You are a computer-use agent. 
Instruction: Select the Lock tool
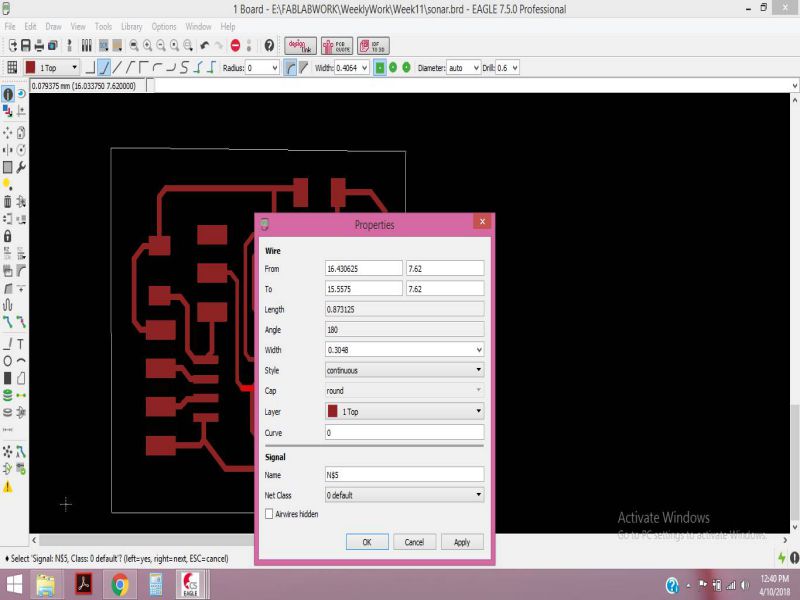click(x=8, y=236)
